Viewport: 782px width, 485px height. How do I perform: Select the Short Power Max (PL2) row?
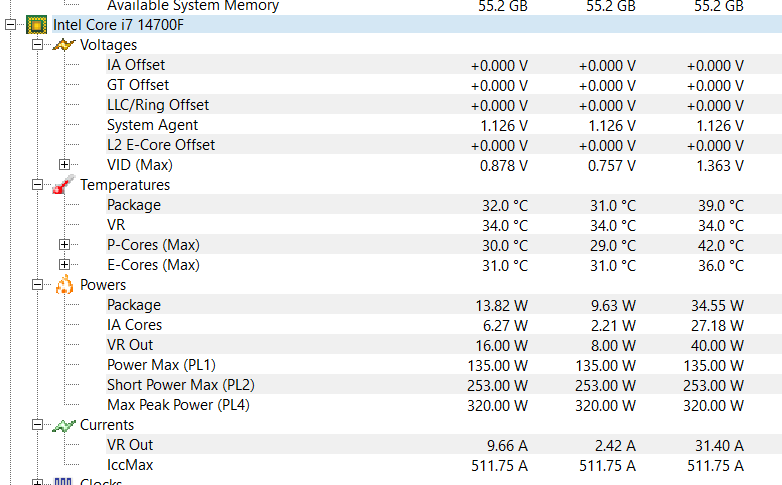(x=444, y=385)
